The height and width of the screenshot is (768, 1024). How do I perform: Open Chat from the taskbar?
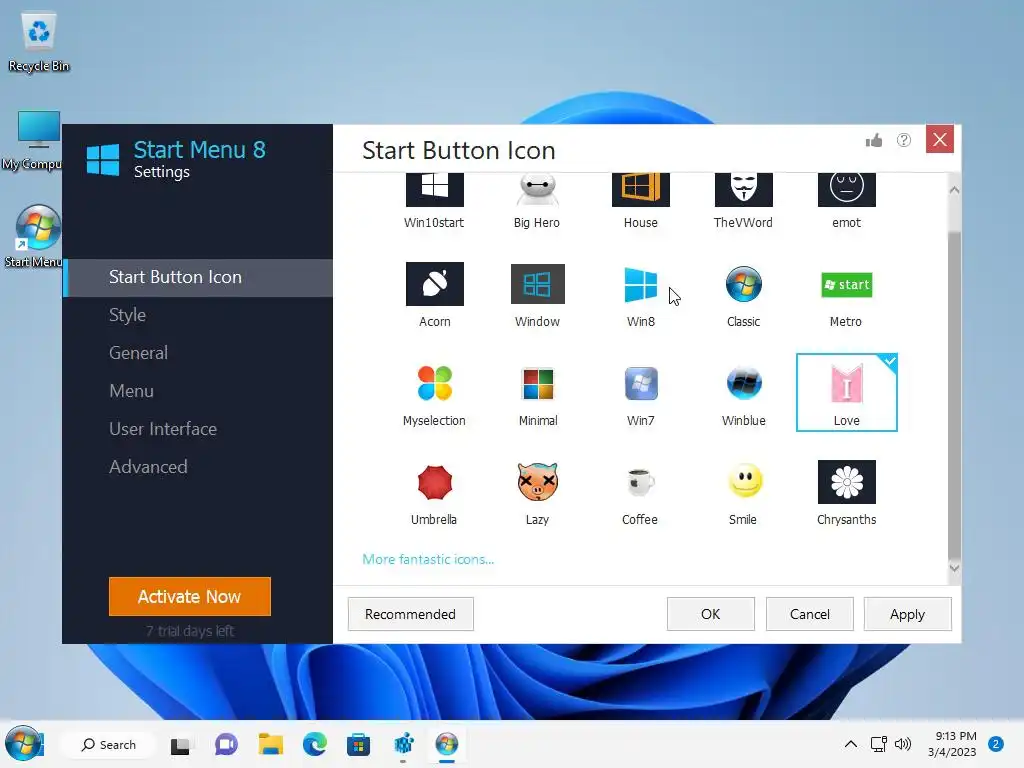tap(226, 744)
